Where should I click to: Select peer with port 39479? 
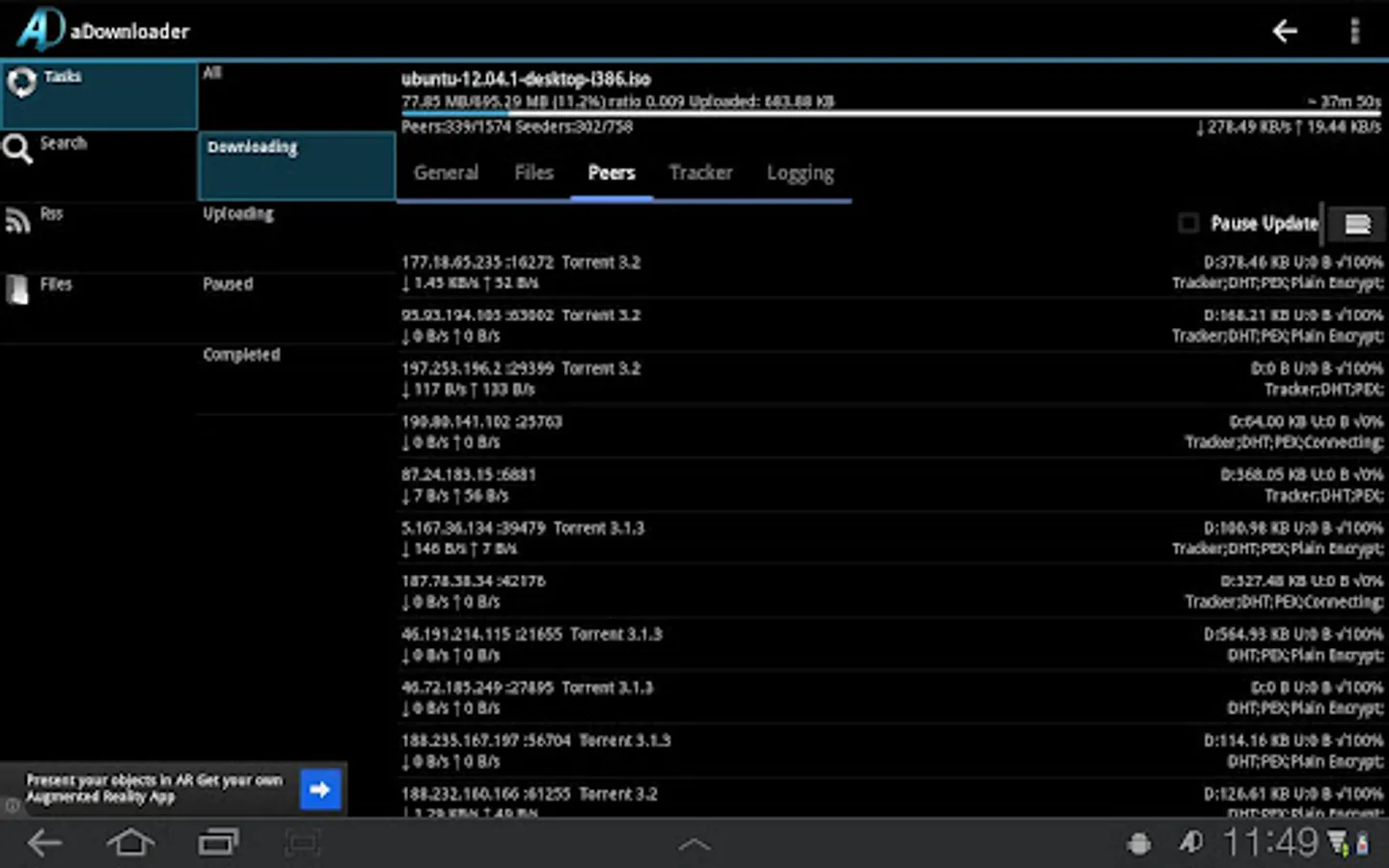point(892,538)
